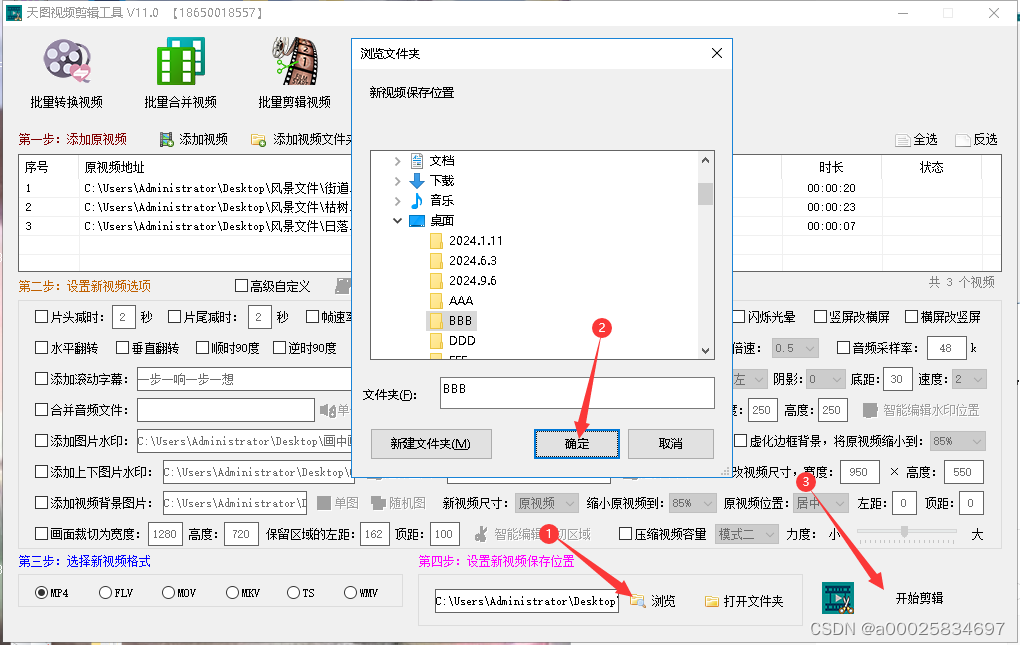Click the 随机图 random image icon
The height and width of the screenshot is (645, 1020).
pyautogui.click(x=379, y=503)
